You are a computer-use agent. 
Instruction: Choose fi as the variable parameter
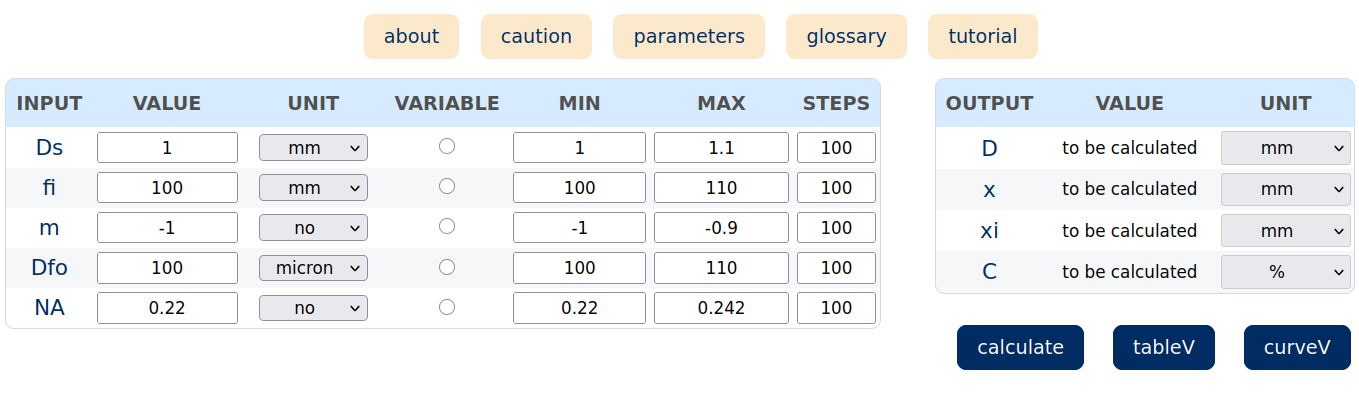click(447, 186)
